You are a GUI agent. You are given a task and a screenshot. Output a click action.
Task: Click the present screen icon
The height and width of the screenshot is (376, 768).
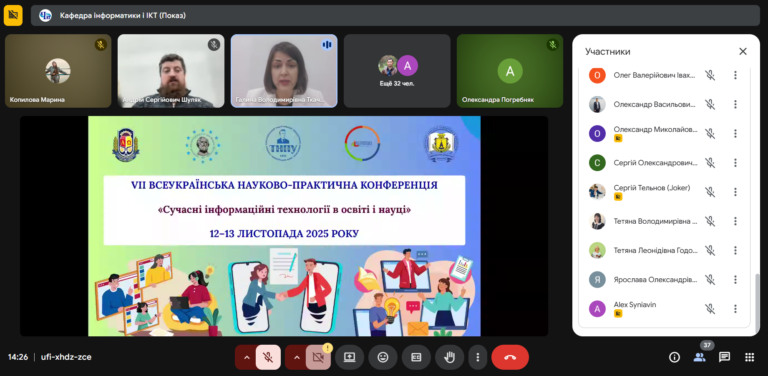(x=349, y=357)
